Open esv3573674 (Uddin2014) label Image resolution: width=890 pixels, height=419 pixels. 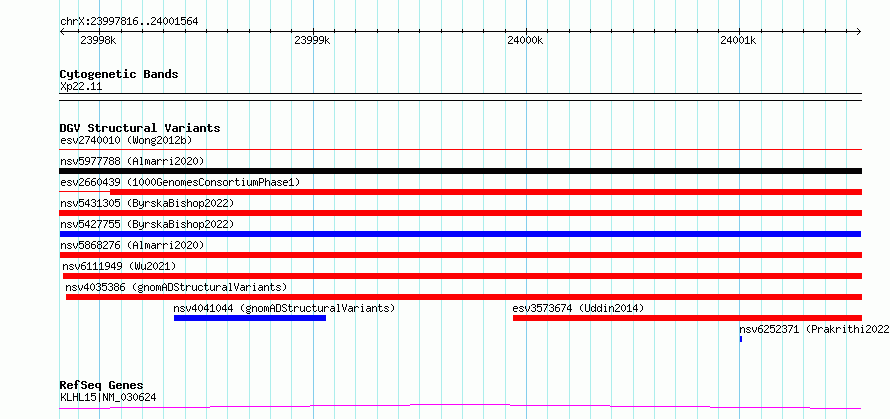pos(578,308)
